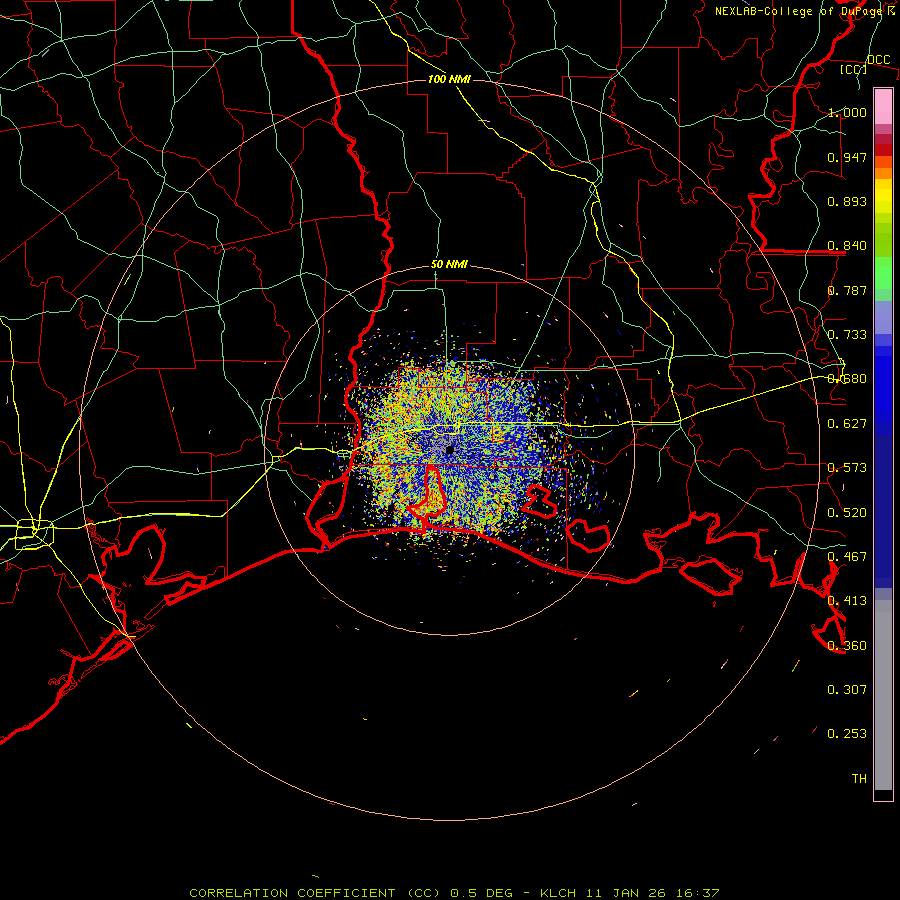Click the 0.627 color scale label
This screenshot has height=900, width=900.
point(847,424)
